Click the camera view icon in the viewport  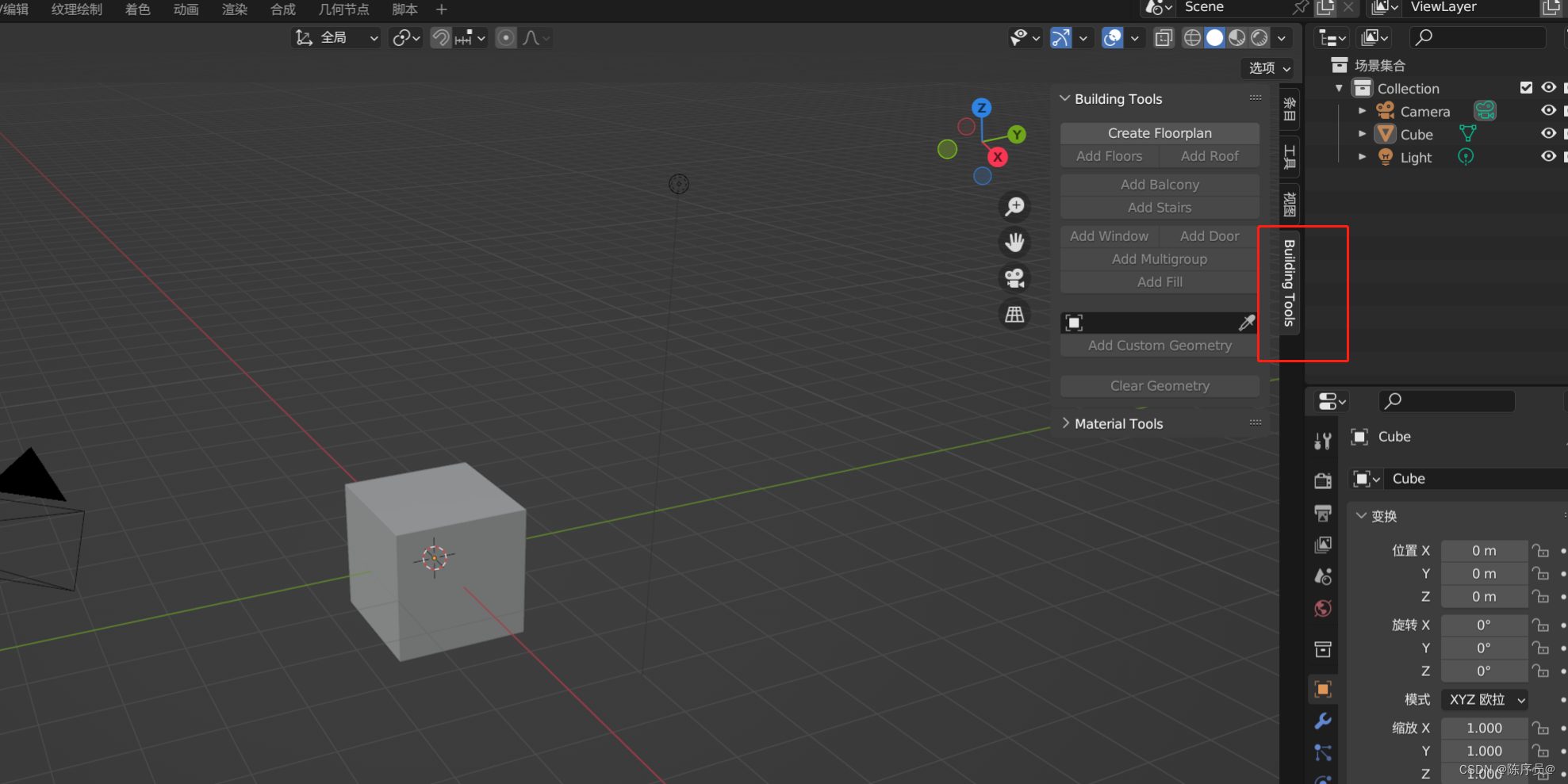(1014, 278)
